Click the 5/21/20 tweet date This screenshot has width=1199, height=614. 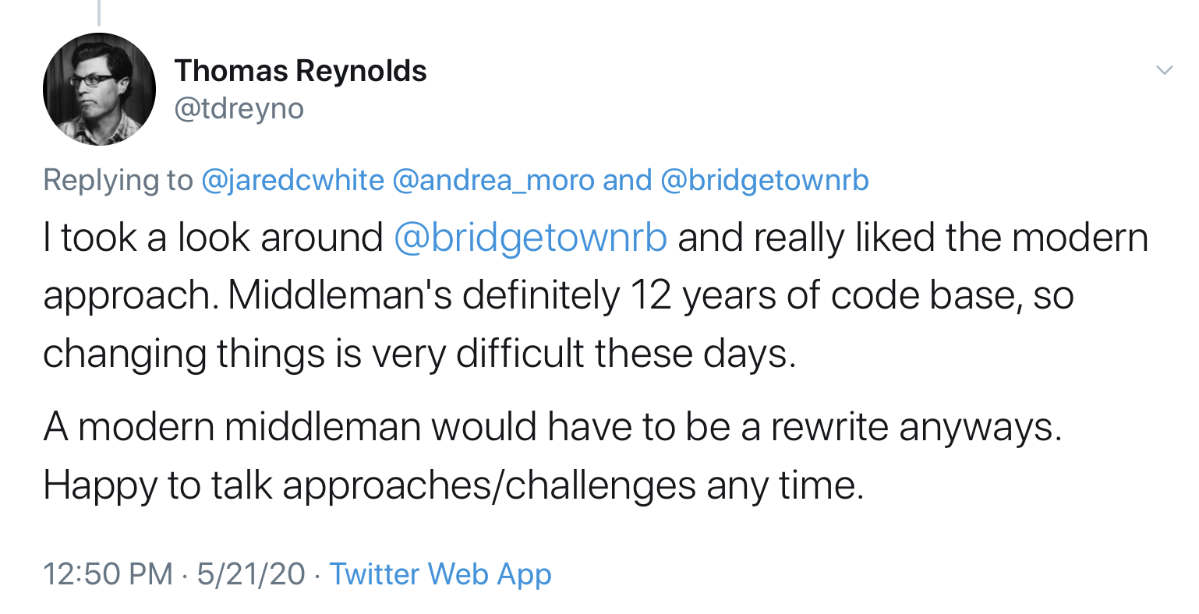pyautogui.click(x=250, y=574)
